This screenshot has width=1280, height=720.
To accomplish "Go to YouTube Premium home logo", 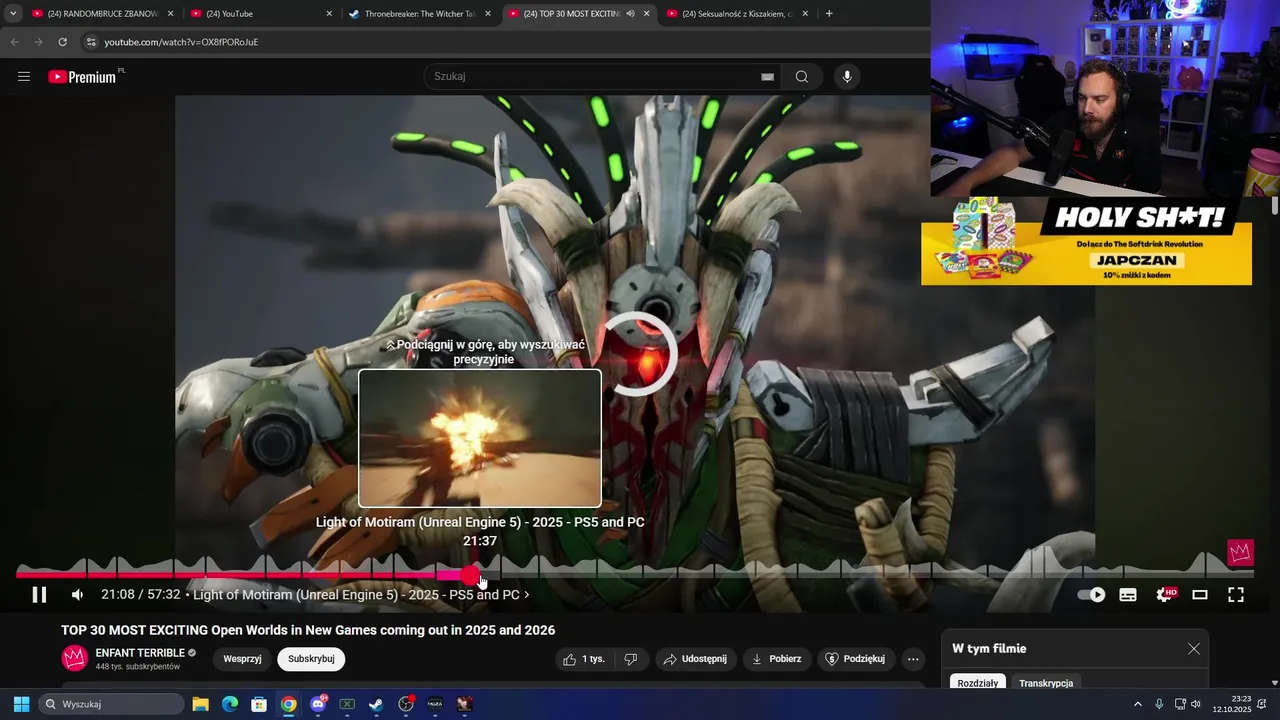I will click(84, 77).
